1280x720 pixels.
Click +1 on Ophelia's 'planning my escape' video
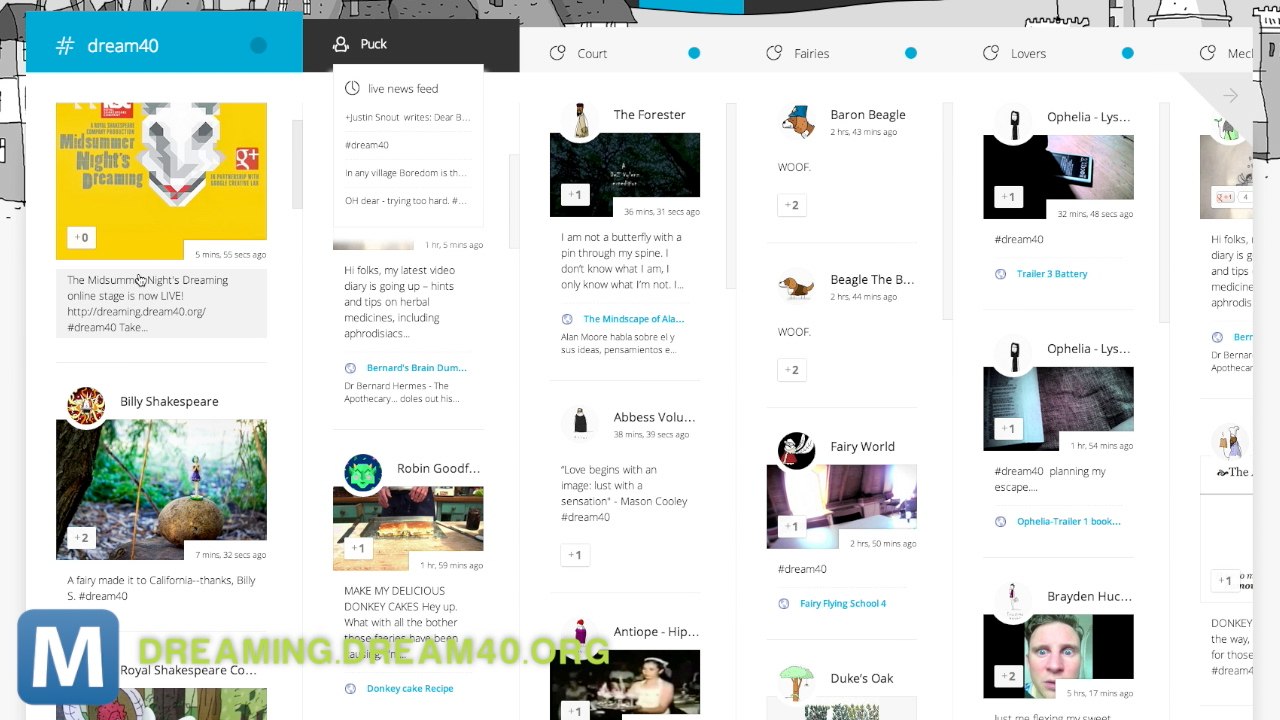coord(1008,429)
